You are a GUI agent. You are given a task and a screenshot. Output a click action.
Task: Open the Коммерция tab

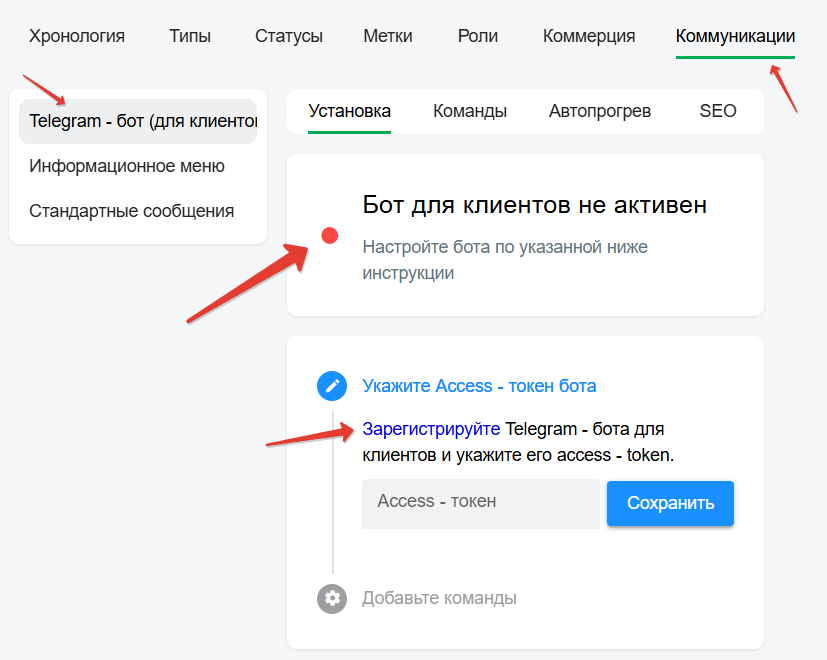(x=589, y=36)
